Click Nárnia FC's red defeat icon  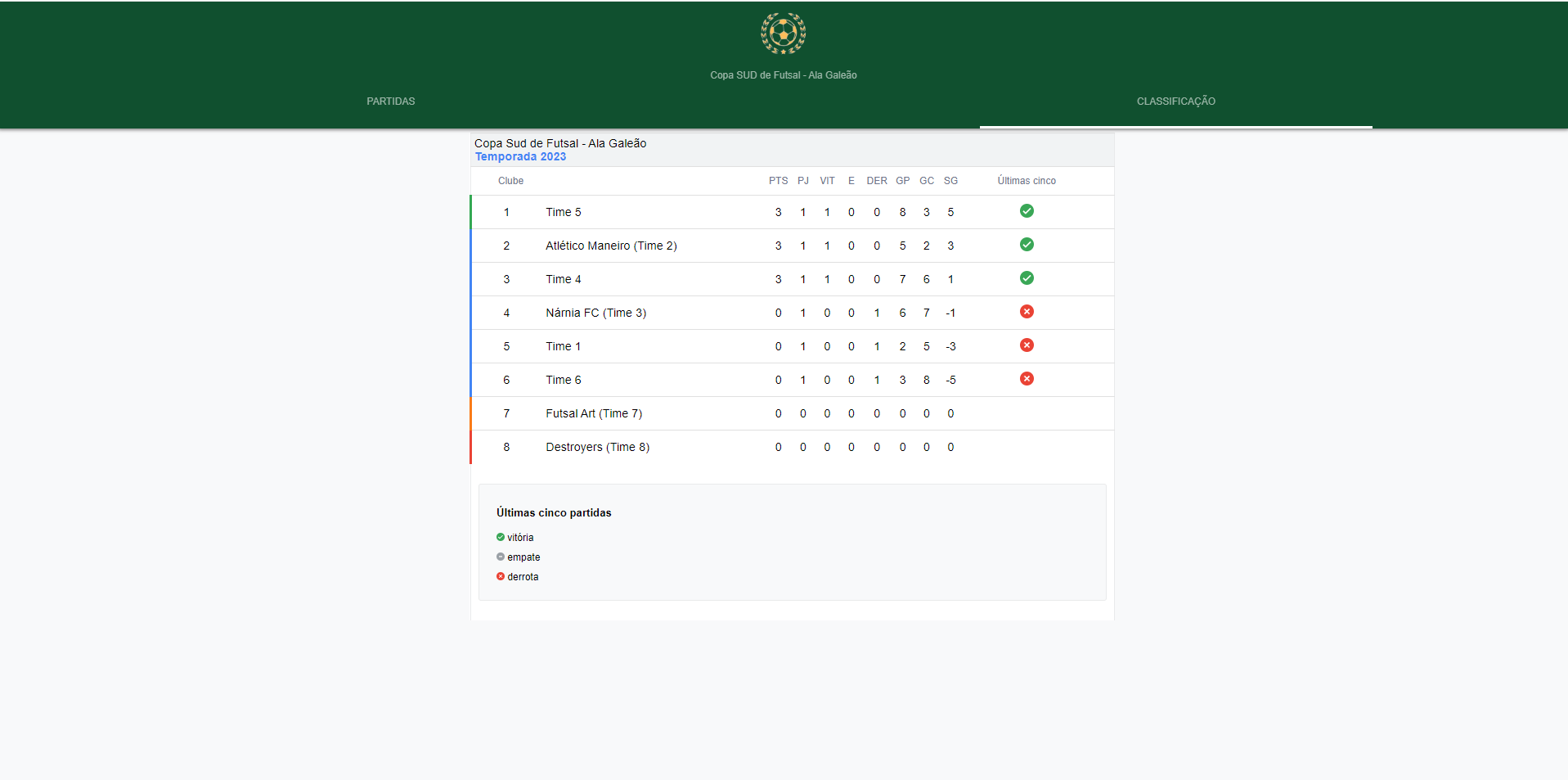tap(1027, 312)
